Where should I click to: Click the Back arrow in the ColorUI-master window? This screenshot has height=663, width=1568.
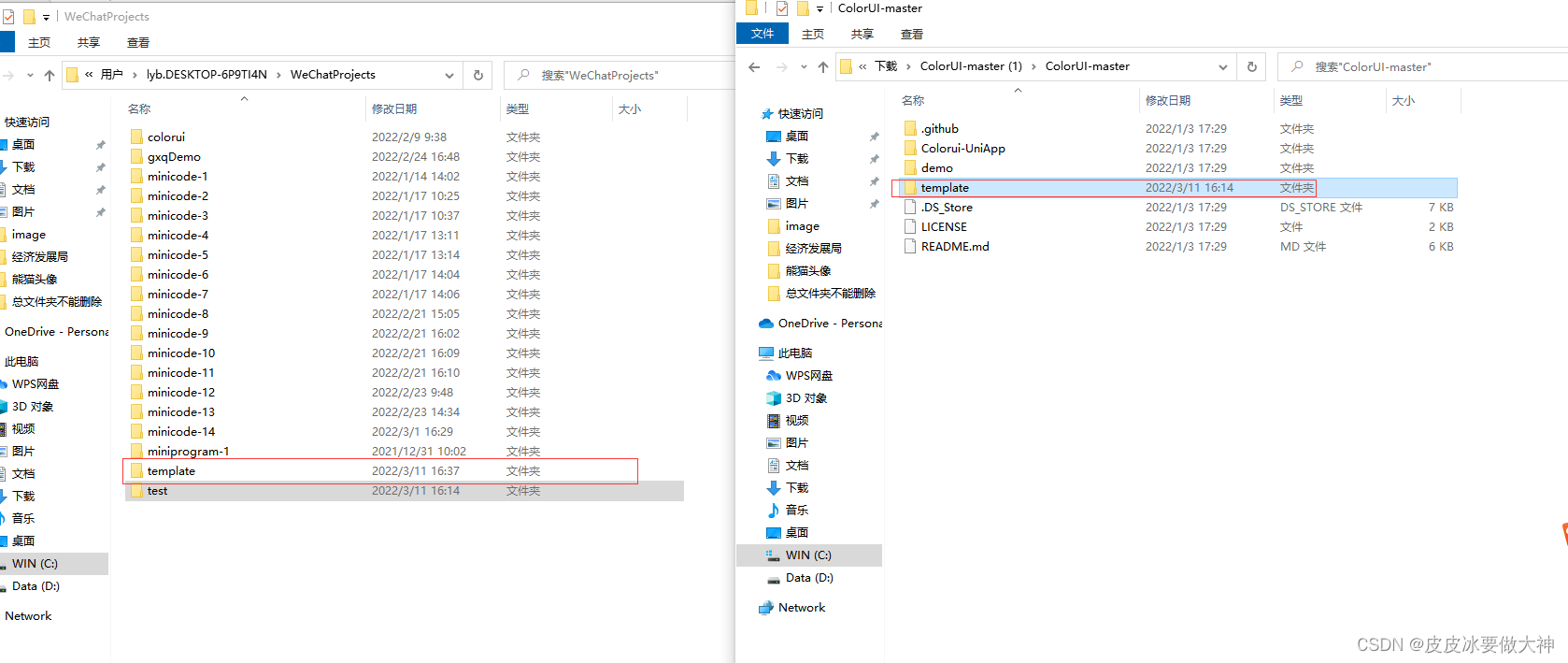[754, 66]
